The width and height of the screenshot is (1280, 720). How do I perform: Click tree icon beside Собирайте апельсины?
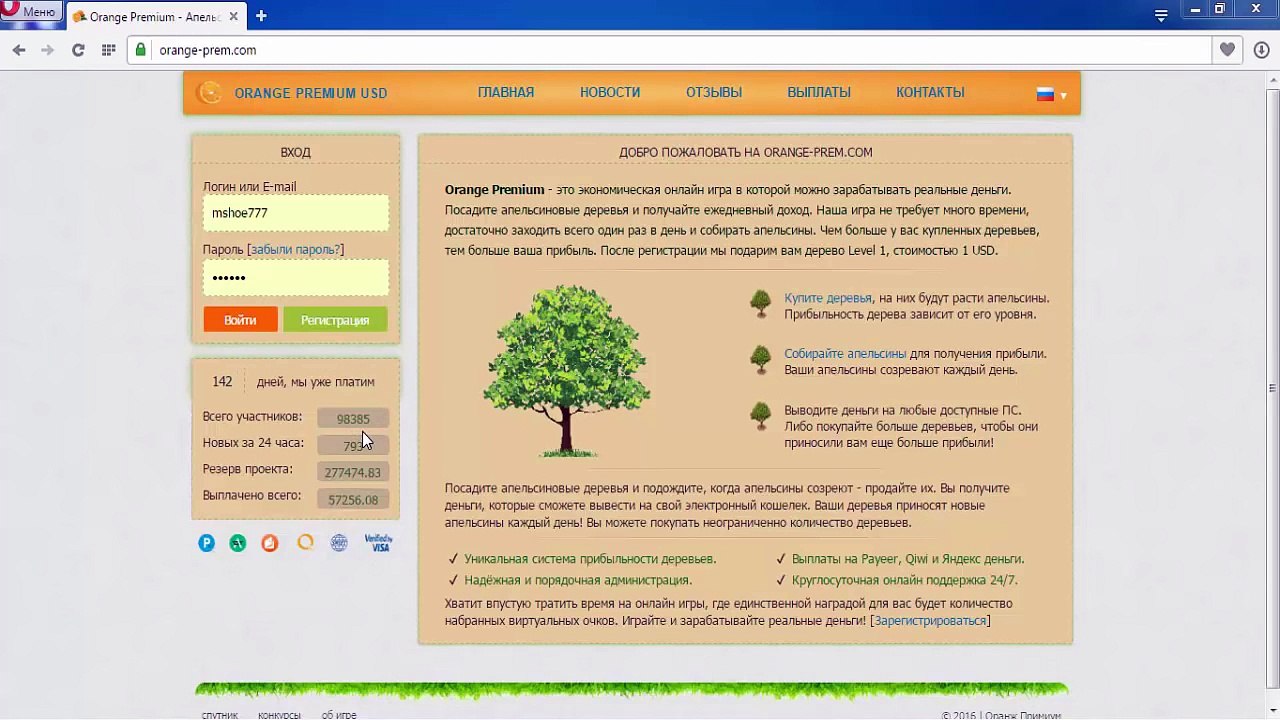tap(761, 361)
